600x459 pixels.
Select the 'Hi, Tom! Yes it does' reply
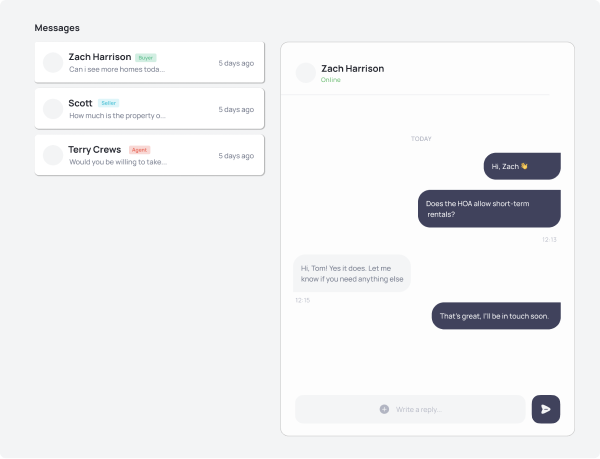[x=352, y=273]
